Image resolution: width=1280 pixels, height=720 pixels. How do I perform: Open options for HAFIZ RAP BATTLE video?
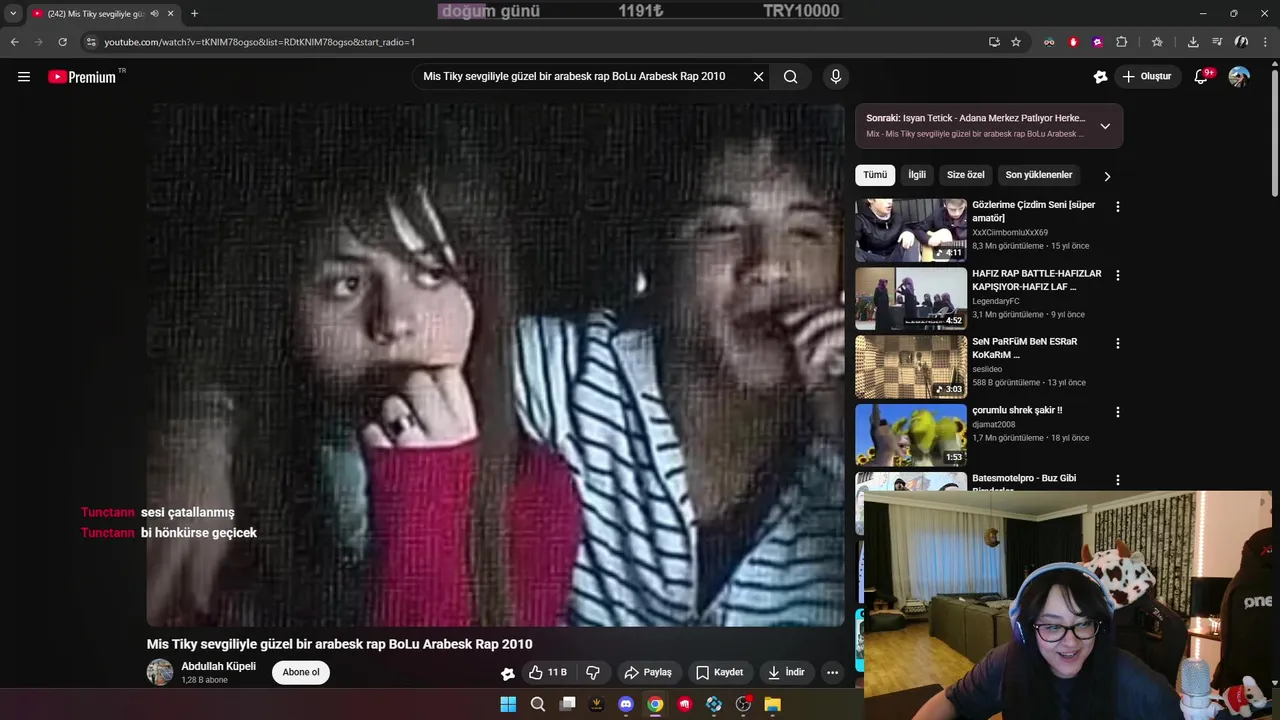pyautogui.click(x=1118, y=275)
